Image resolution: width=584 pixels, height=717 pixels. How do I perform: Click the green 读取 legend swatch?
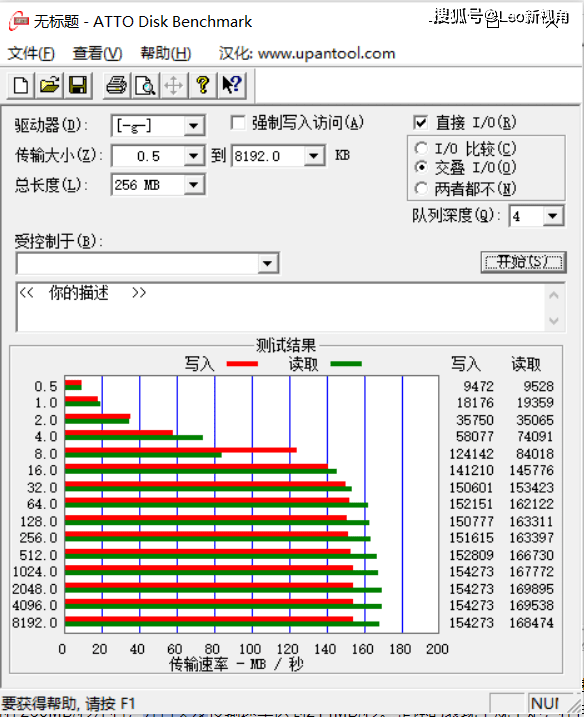(x=346, y=364)
